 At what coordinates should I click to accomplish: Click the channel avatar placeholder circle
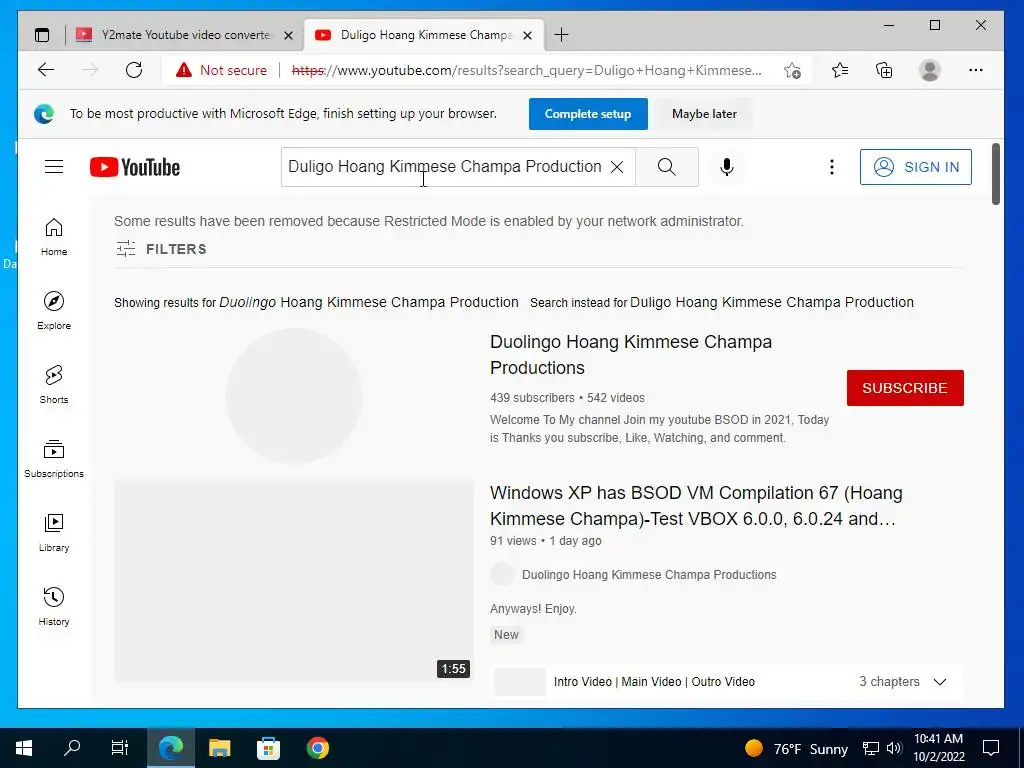pos(294,396)
